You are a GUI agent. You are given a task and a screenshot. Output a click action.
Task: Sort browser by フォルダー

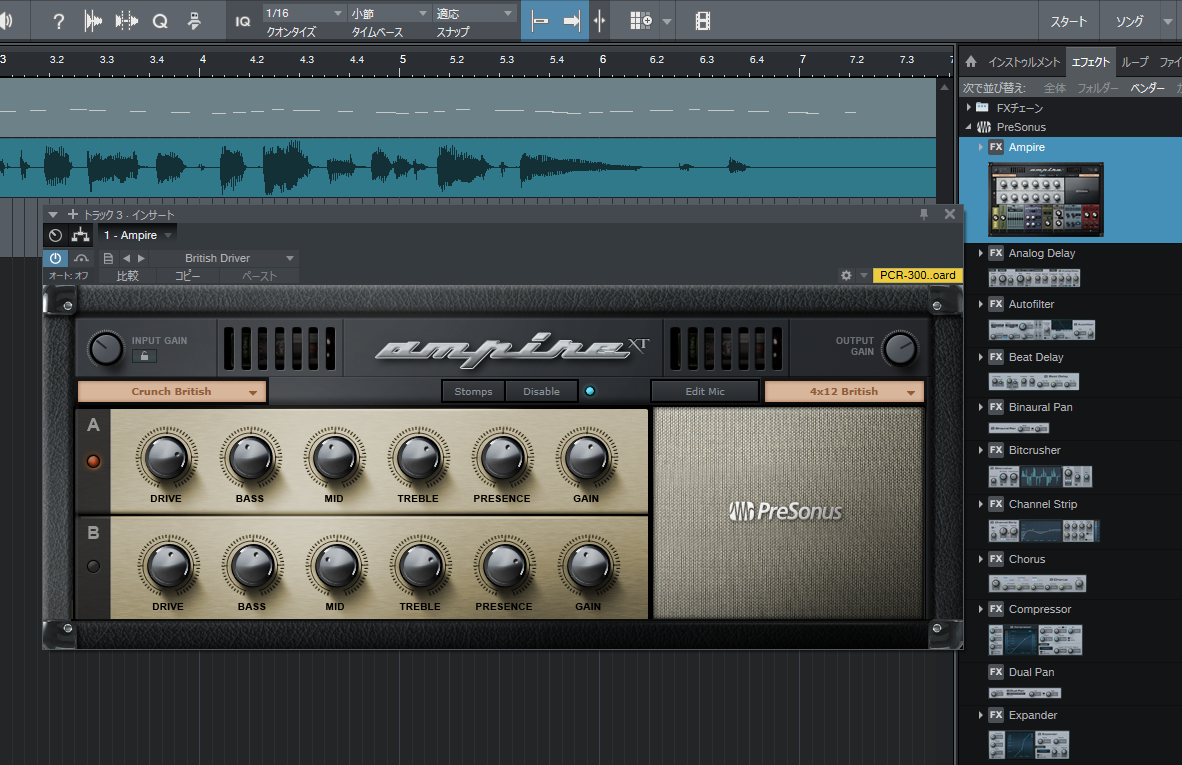[1098, 88]
